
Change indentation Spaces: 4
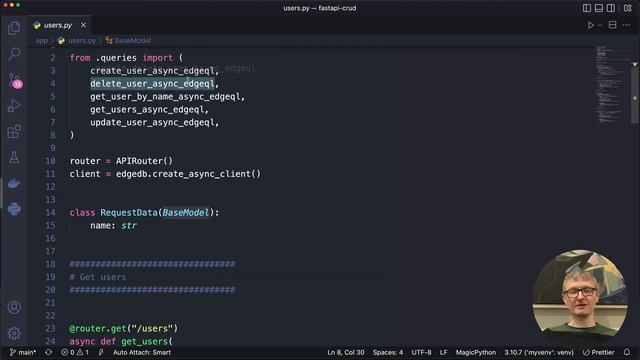point(388,353)
